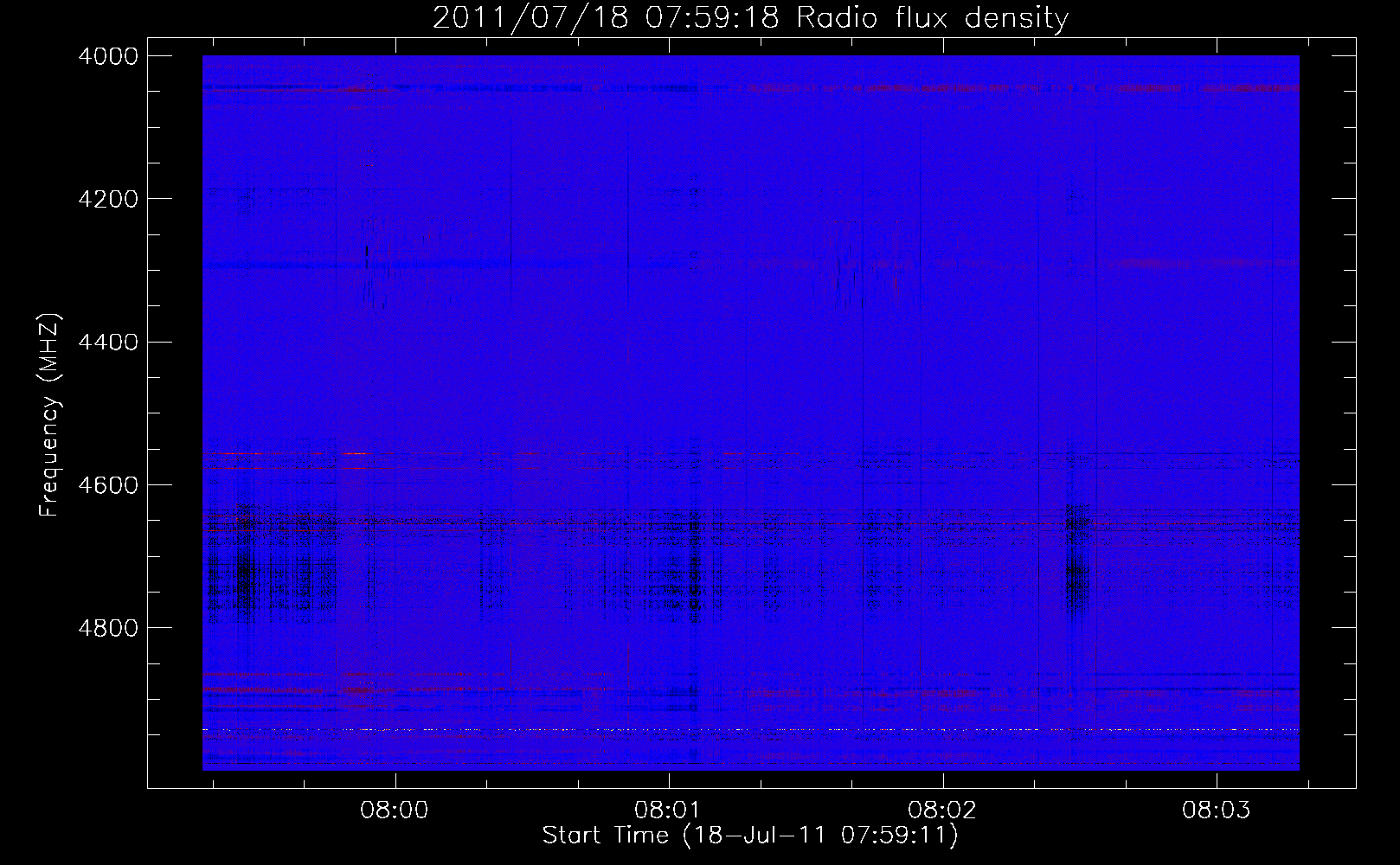Click the 4600 frequency tick label
Screen dimensions: 1400x865
click(108, 485)
